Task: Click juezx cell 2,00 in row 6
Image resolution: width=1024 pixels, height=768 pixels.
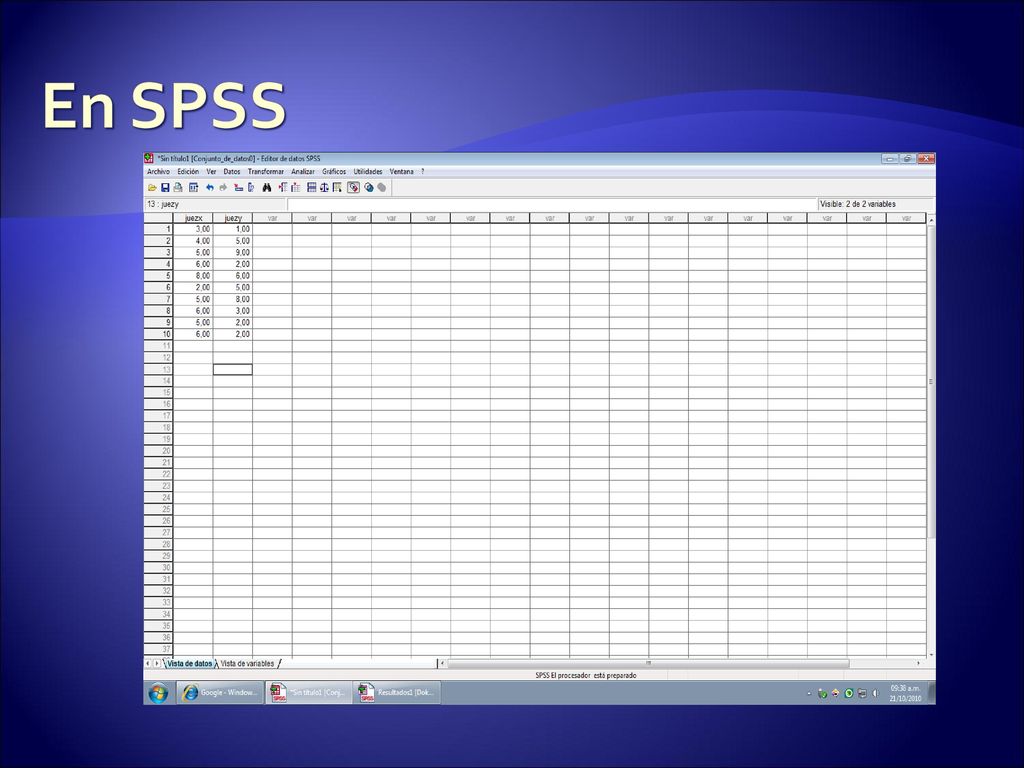Action: pos(193,287)
